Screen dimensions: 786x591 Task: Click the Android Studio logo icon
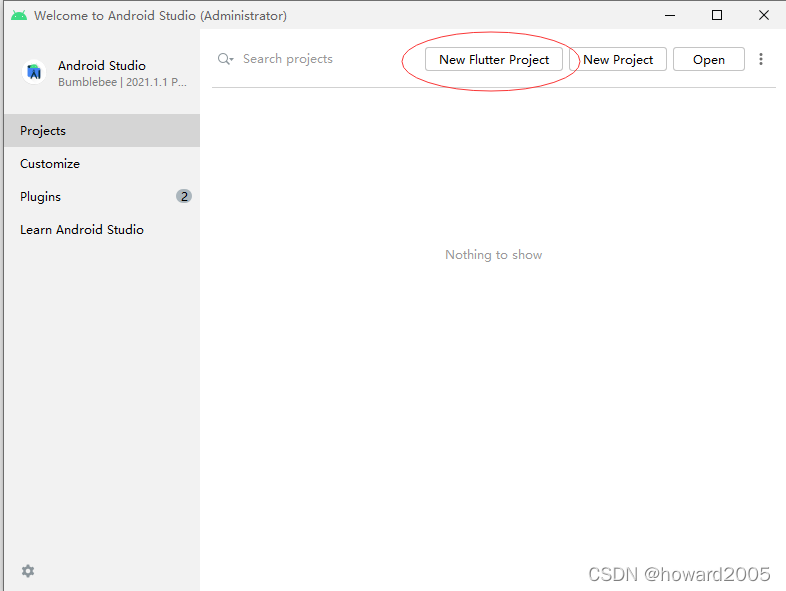tap(34, 72)
